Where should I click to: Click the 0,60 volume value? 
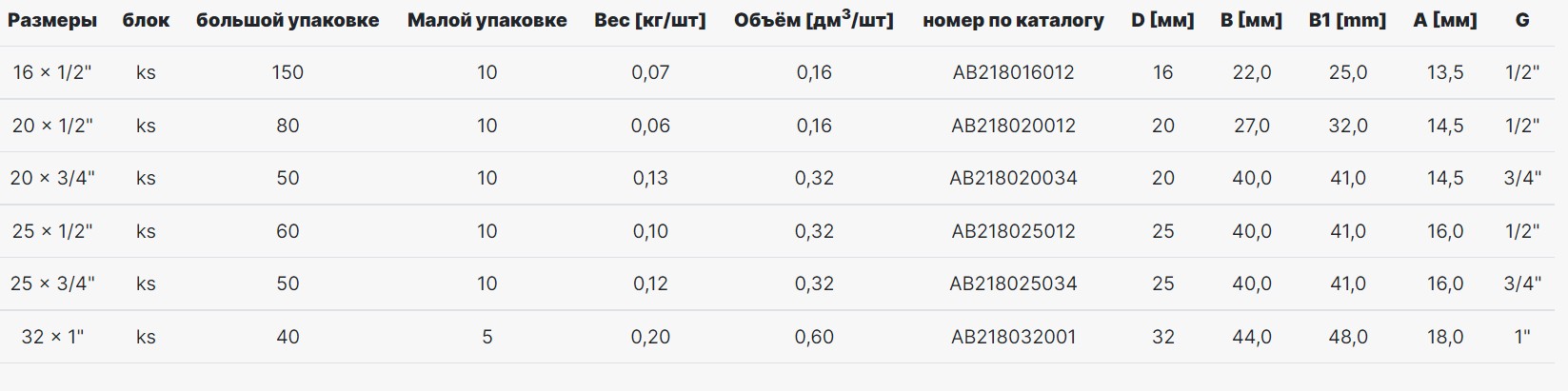pos(814,337)
